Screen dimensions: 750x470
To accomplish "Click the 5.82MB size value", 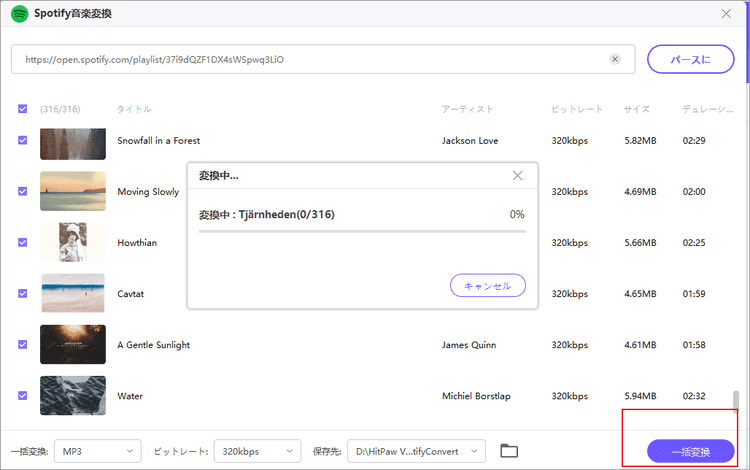I will [640, 141].
